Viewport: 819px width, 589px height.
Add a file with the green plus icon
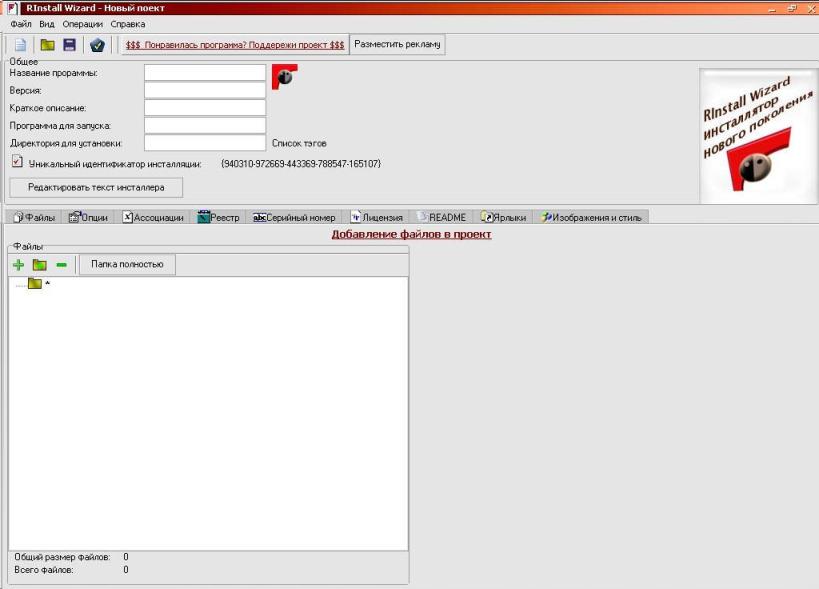(18, 265)
